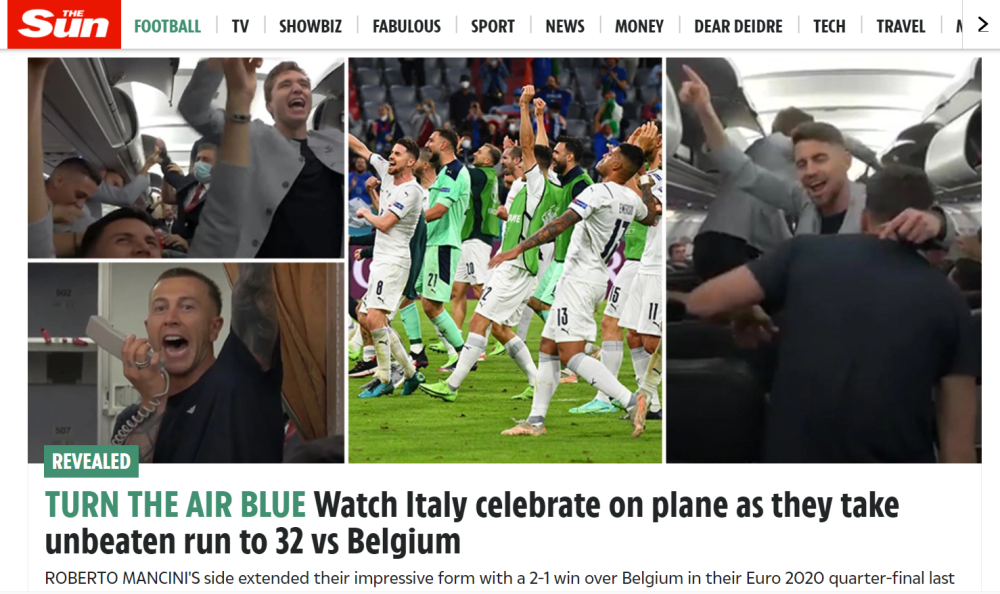Select FABULOUS in the navigation bar
This screenshot has width=1000, height=594.
406,26
